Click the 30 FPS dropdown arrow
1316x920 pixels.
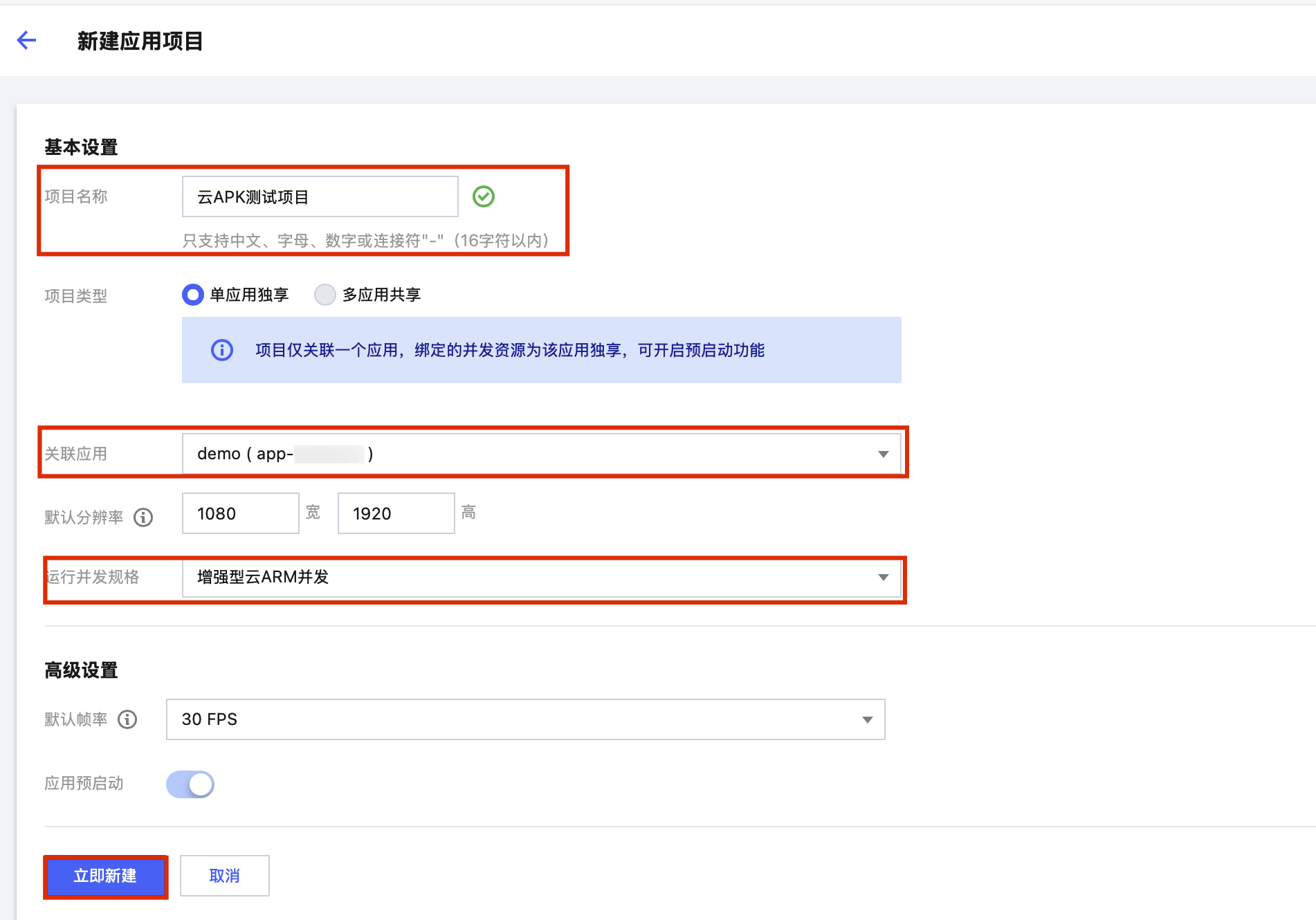coord(867,719)
